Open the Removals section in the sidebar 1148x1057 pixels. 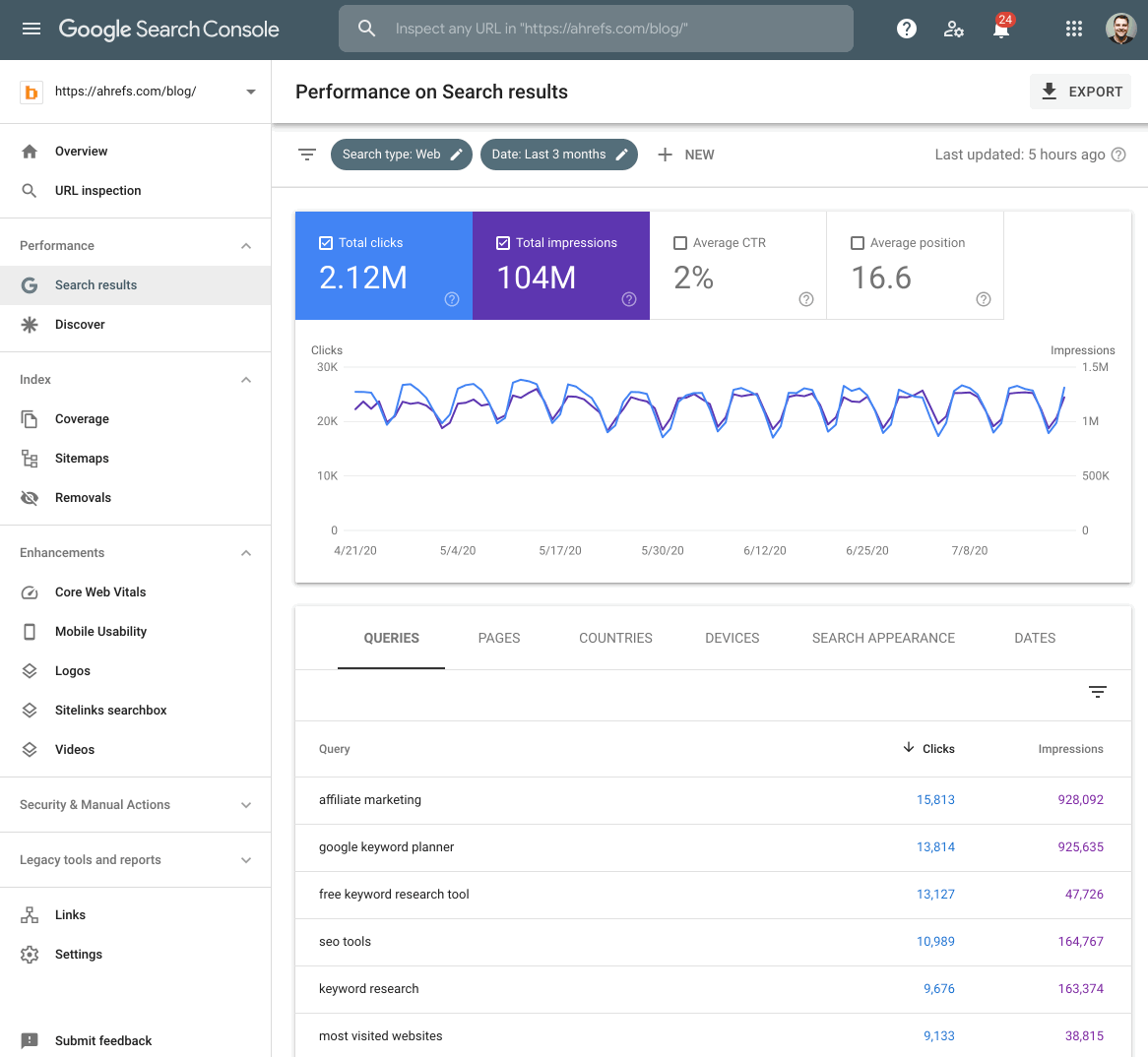coord(84,497)
